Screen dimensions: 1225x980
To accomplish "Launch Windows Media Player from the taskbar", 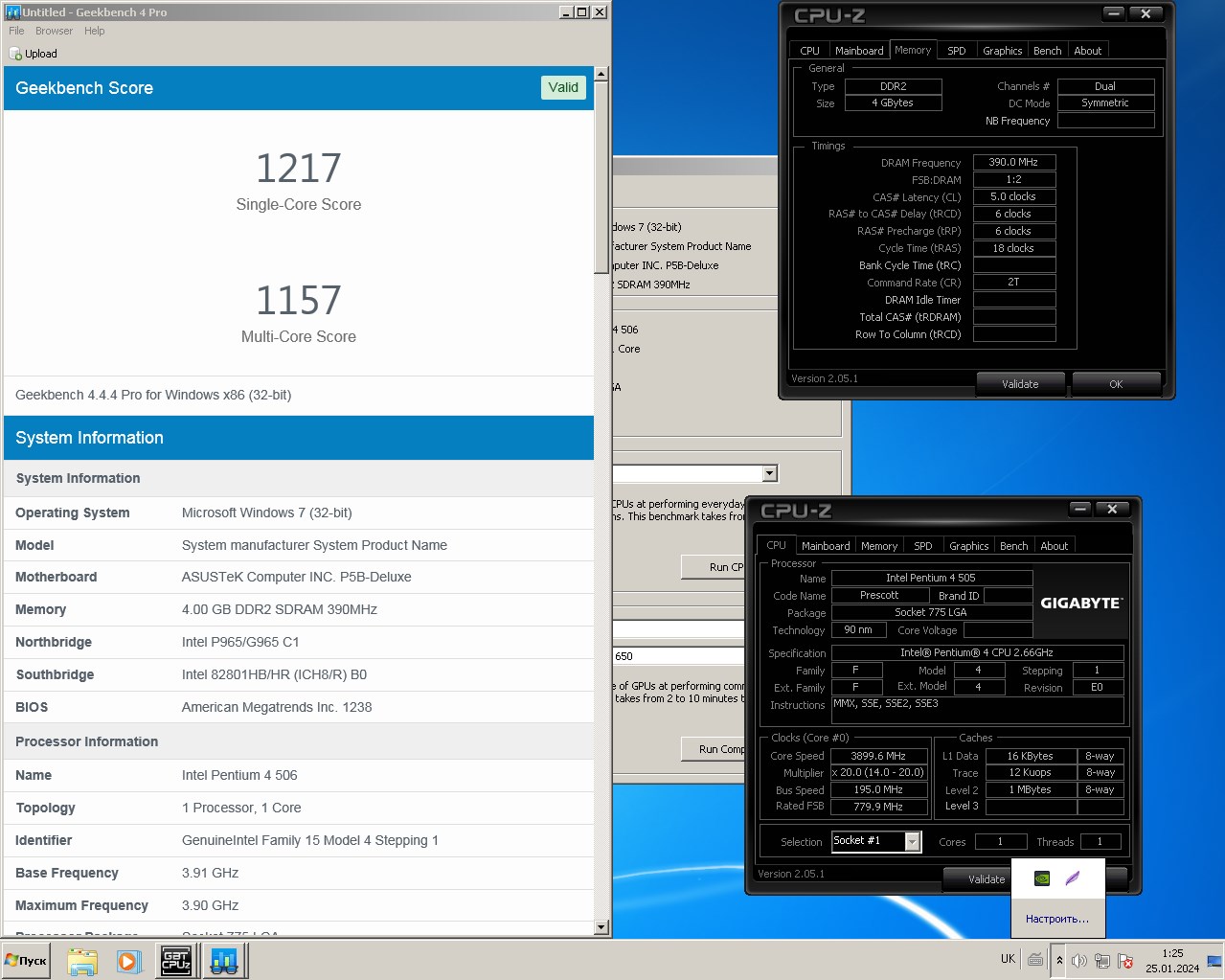I will pos(129,961).
